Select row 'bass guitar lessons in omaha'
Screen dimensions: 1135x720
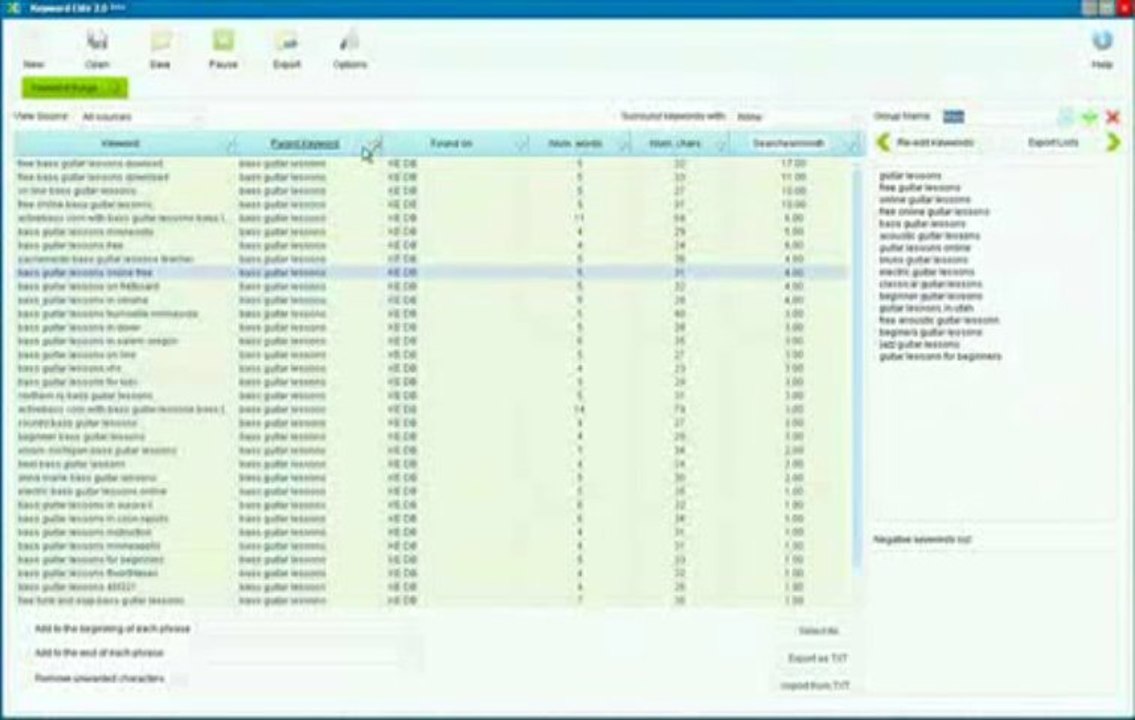[x=431, y=300]
